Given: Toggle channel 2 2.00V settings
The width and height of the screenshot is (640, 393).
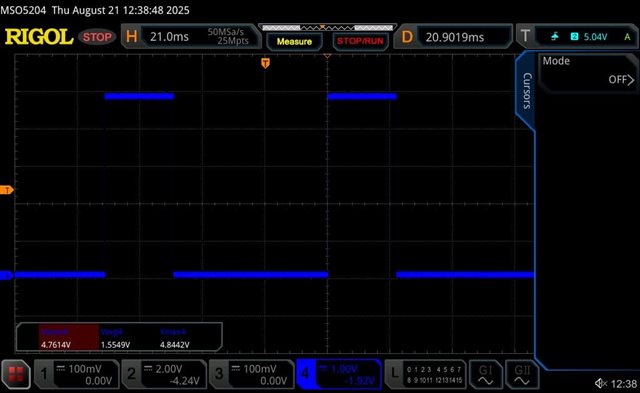Looking at the screenshot, I should pos(164,374).
